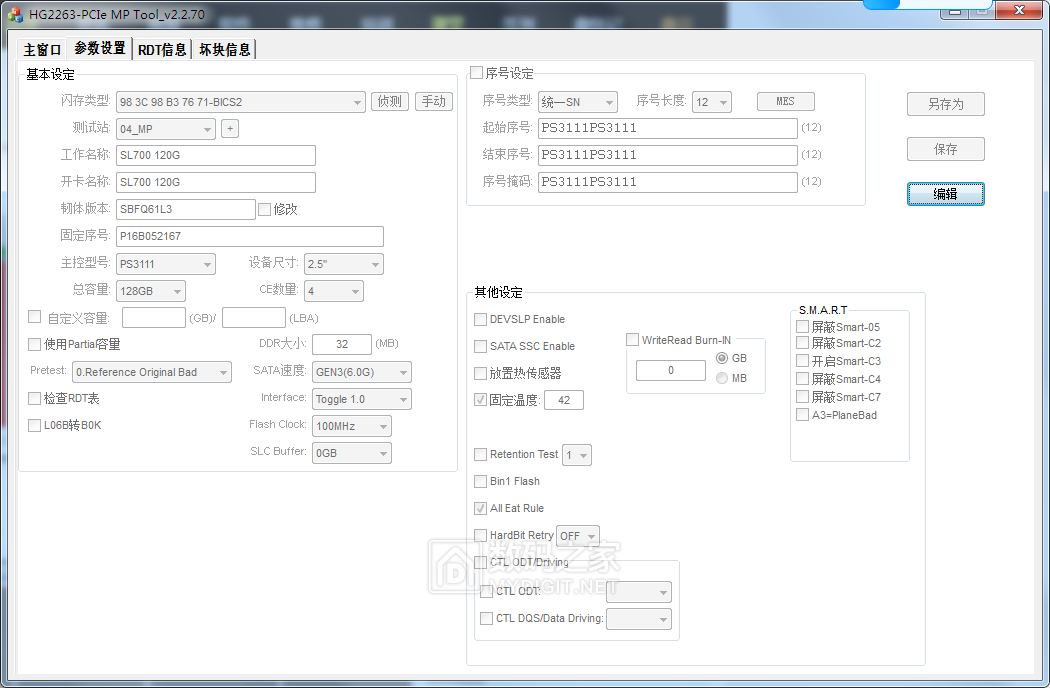Screen dimensions: 1050x688
Task: Click the 手动 button
Action: pyautogui.click(x=434, y=101)
